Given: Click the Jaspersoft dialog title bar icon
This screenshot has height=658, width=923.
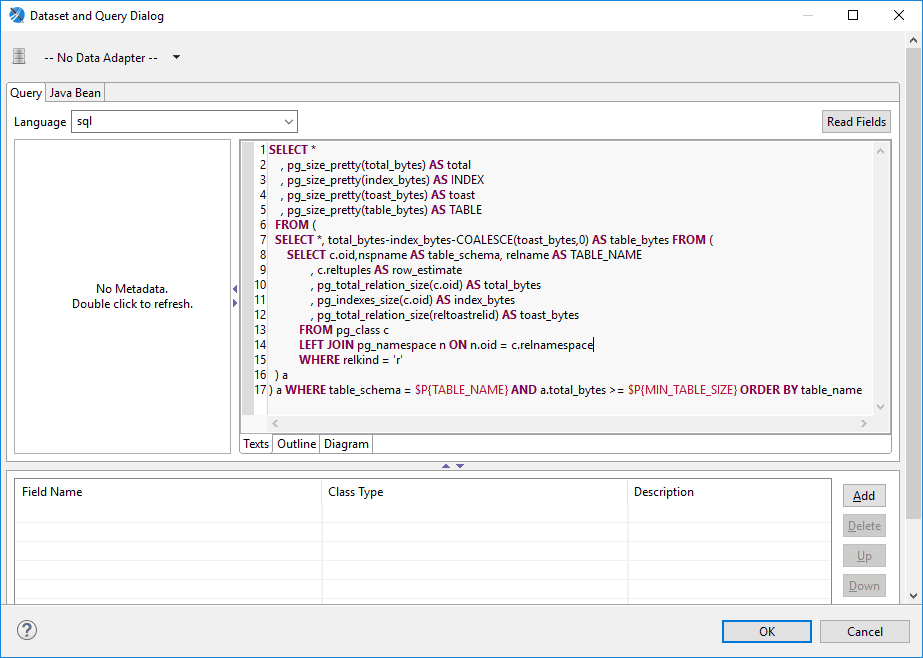Looking at the screenshot, I should pos(17,15).
